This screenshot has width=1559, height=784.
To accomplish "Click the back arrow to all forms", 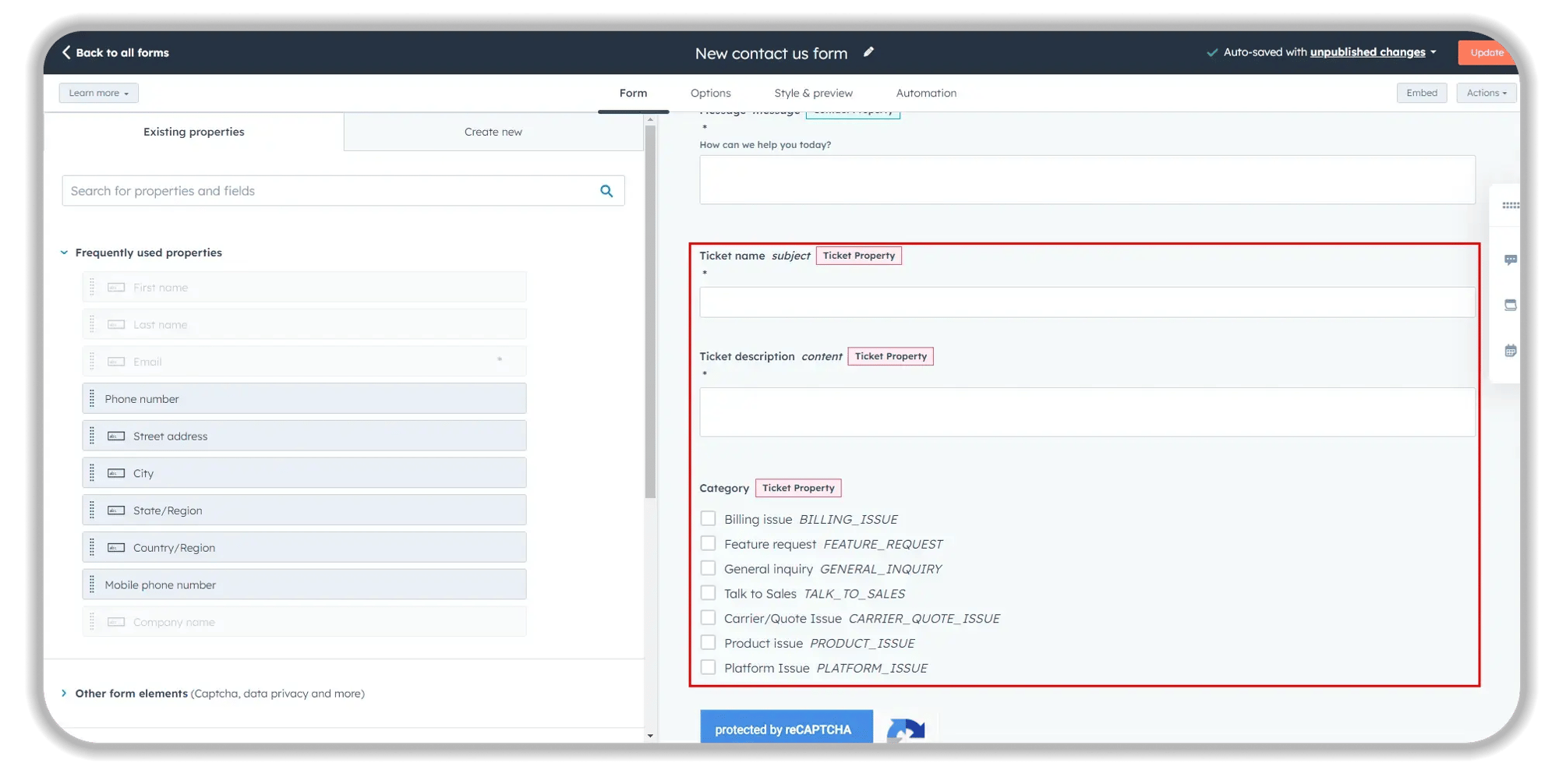I will click(66, 52).
